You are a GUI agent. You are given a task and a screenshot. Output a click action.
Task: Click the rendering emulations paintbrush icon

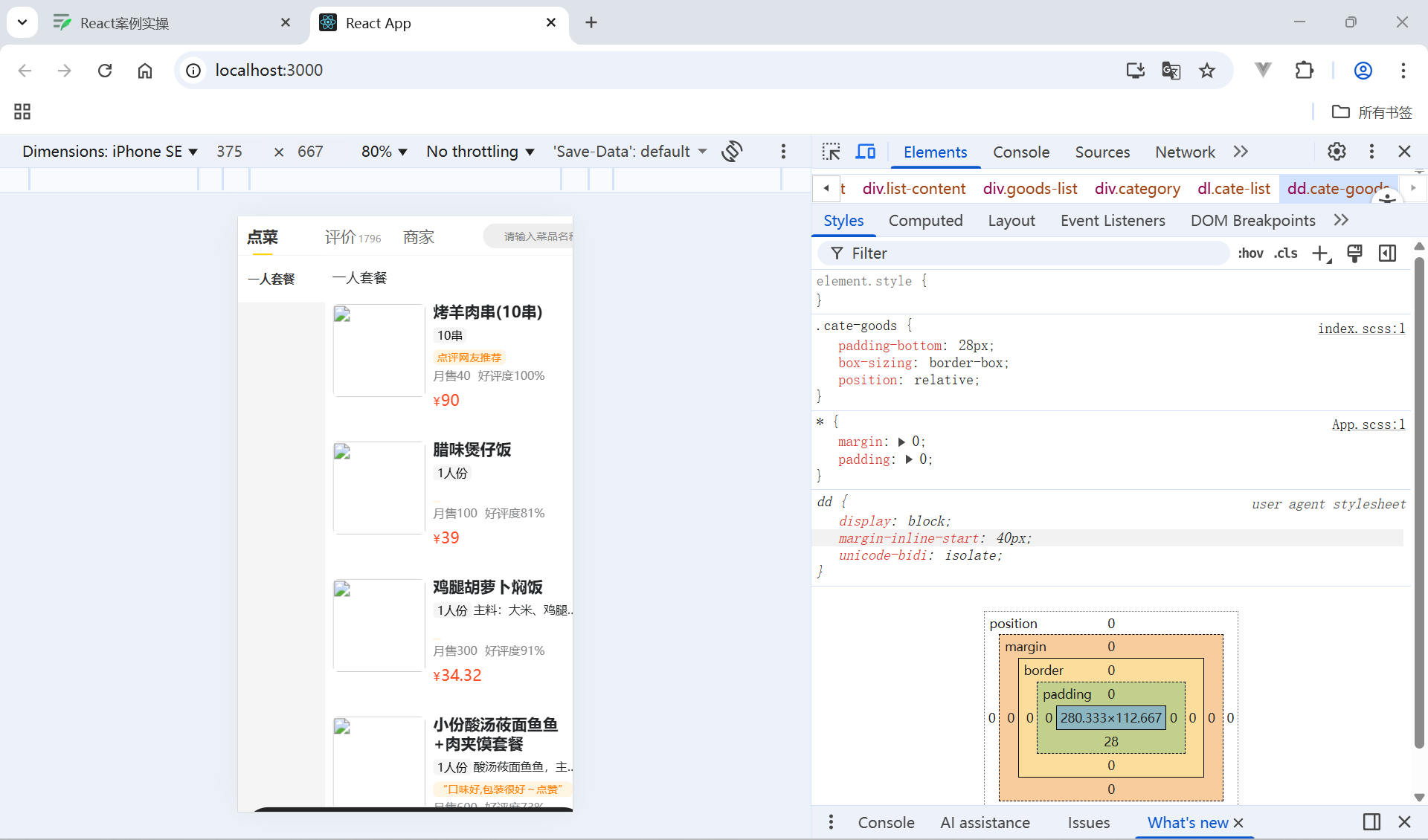[1354, 253]
